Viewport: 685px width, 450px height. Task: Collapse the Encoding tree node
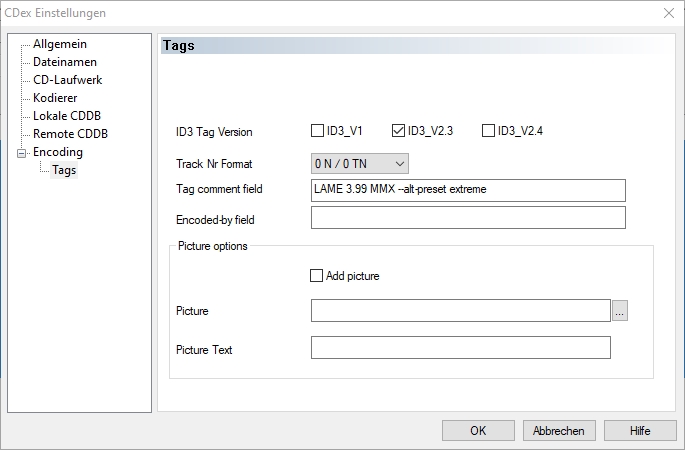20,153
